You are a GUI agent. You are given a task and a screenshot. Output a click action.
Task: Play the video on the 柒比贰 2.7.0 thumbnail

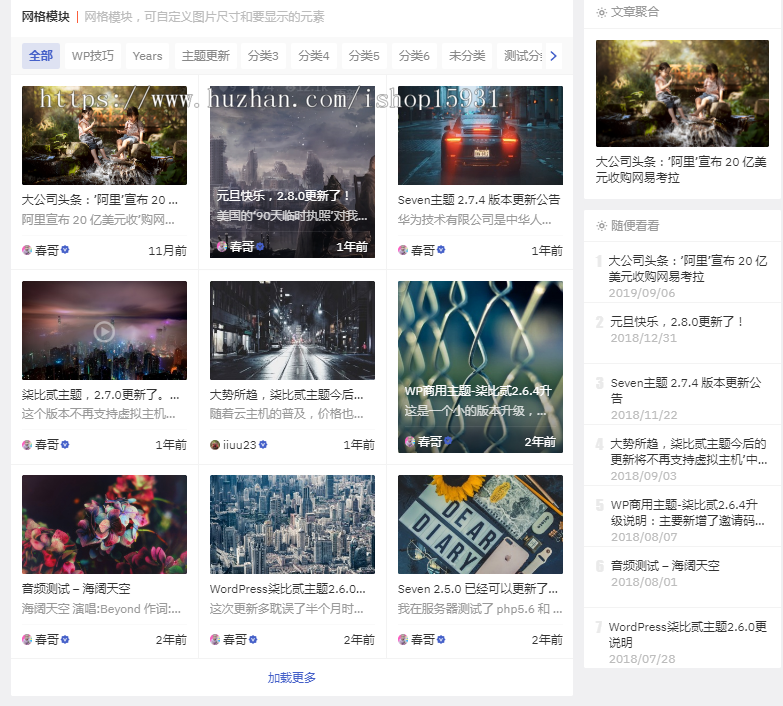(104, 331)
